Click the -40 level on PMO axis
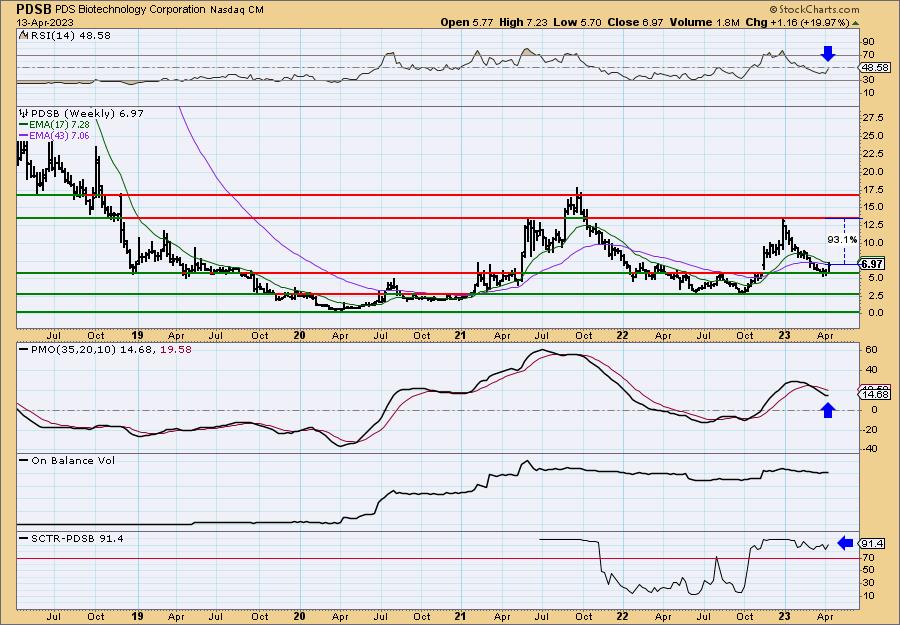Viewport: 900px width, 625px height. click(x=870, y=449)
